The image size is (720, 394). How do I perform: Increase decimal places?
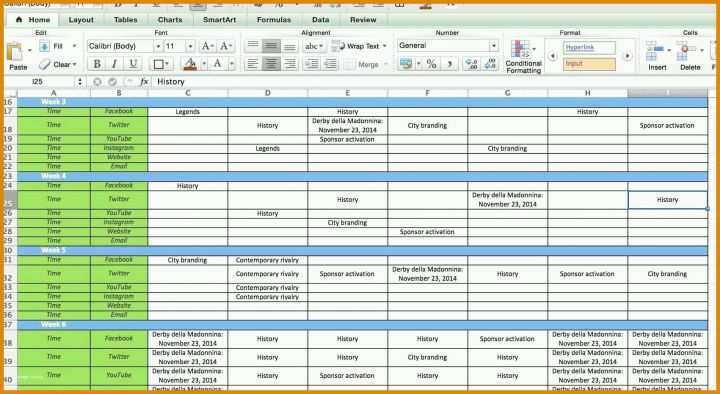tap(472, 64)
